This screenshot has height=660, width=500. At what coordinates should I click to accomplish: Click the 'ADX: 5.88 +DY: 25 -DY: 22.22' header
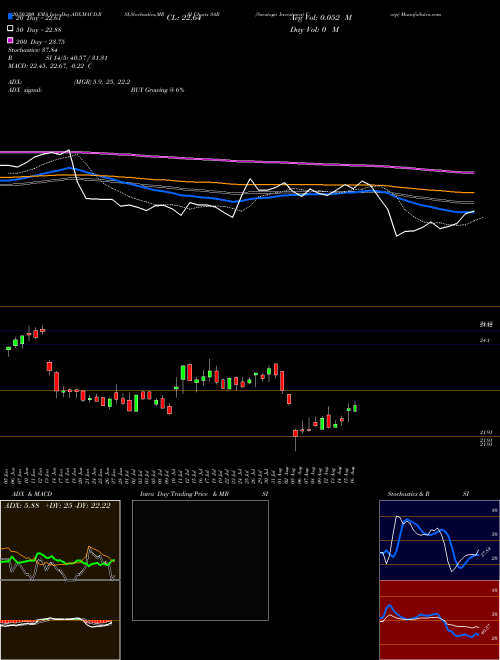[x=57, y=505]
